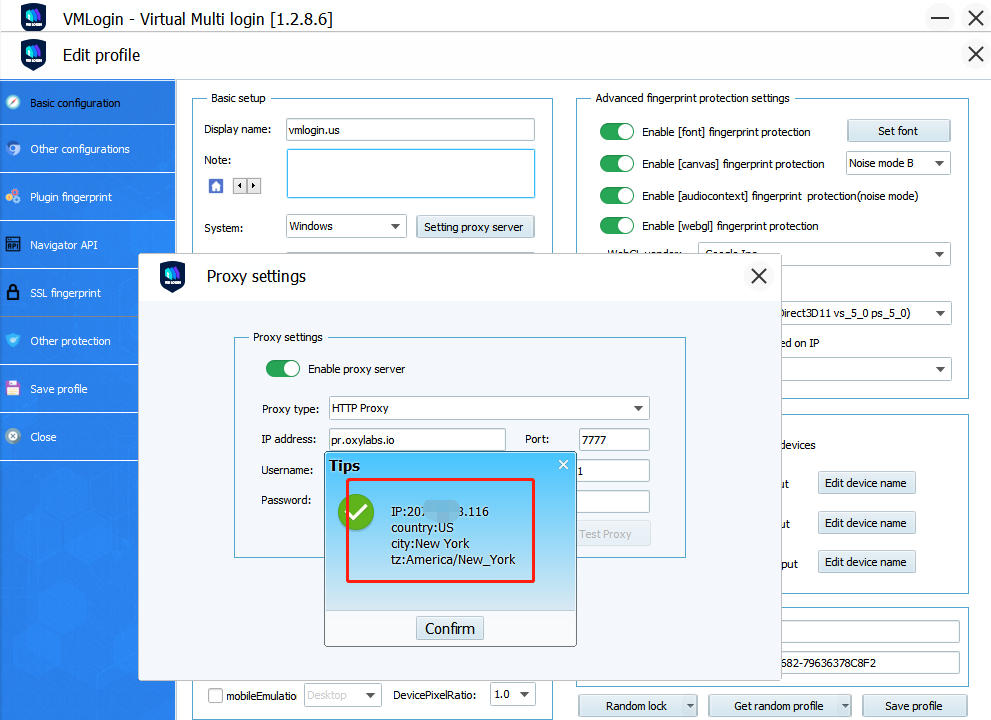Click the Plugin fingerprint gears icon
Screen dimensions: 991x720
click(x=13, y=197)
